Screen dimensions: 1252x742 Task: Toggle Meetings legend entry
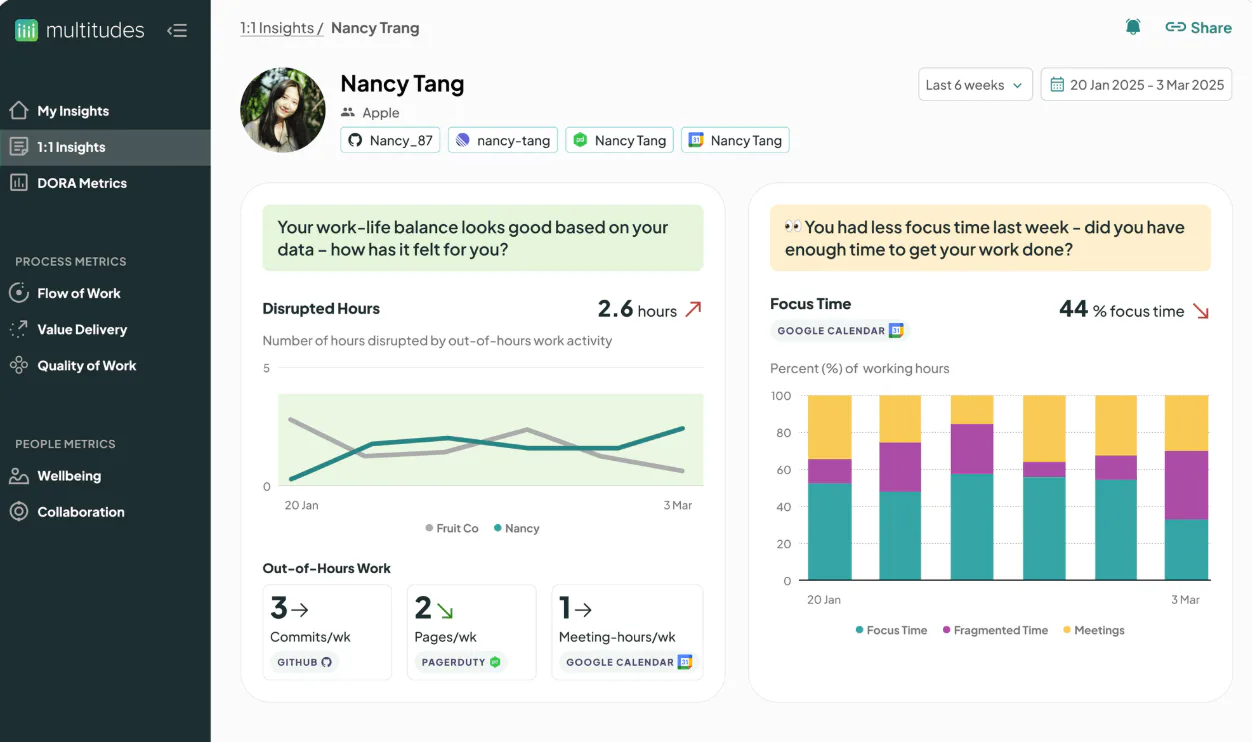coord(1094,630)
